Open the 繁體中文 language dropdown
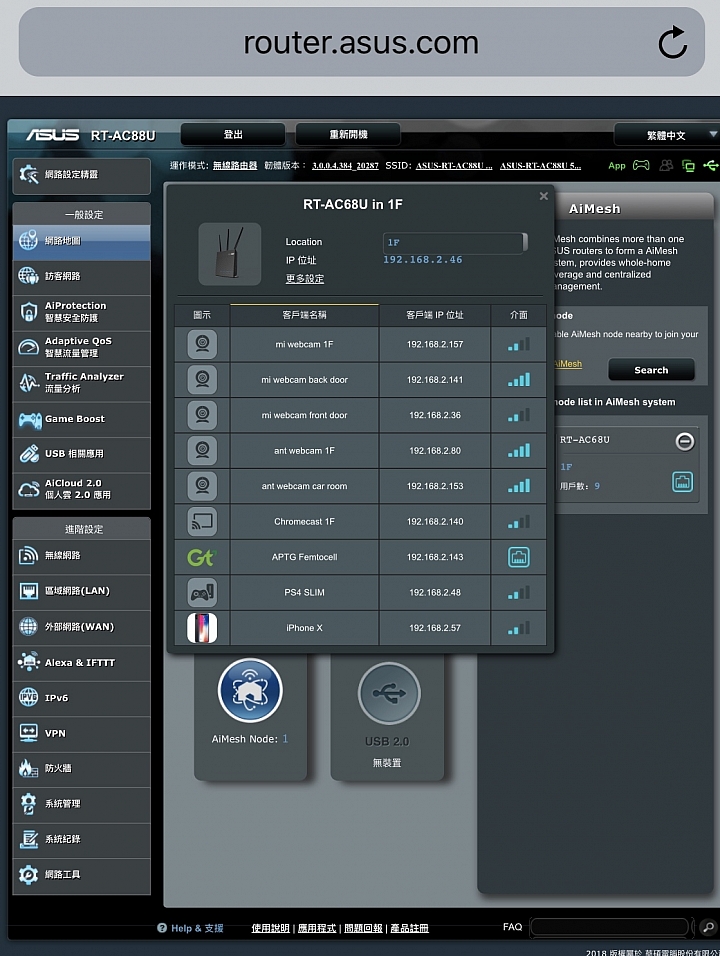The height and width of the screenshot is (956, 720). pos(666,135)
